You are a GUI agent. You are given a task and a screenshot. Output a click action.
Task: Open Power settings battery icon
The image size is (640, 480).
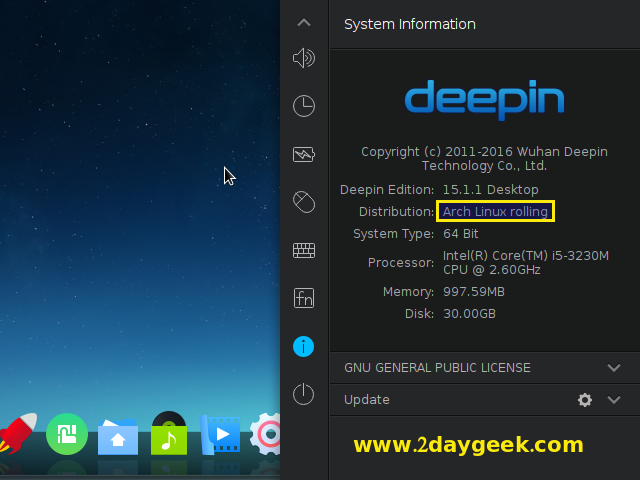[304, 154]
